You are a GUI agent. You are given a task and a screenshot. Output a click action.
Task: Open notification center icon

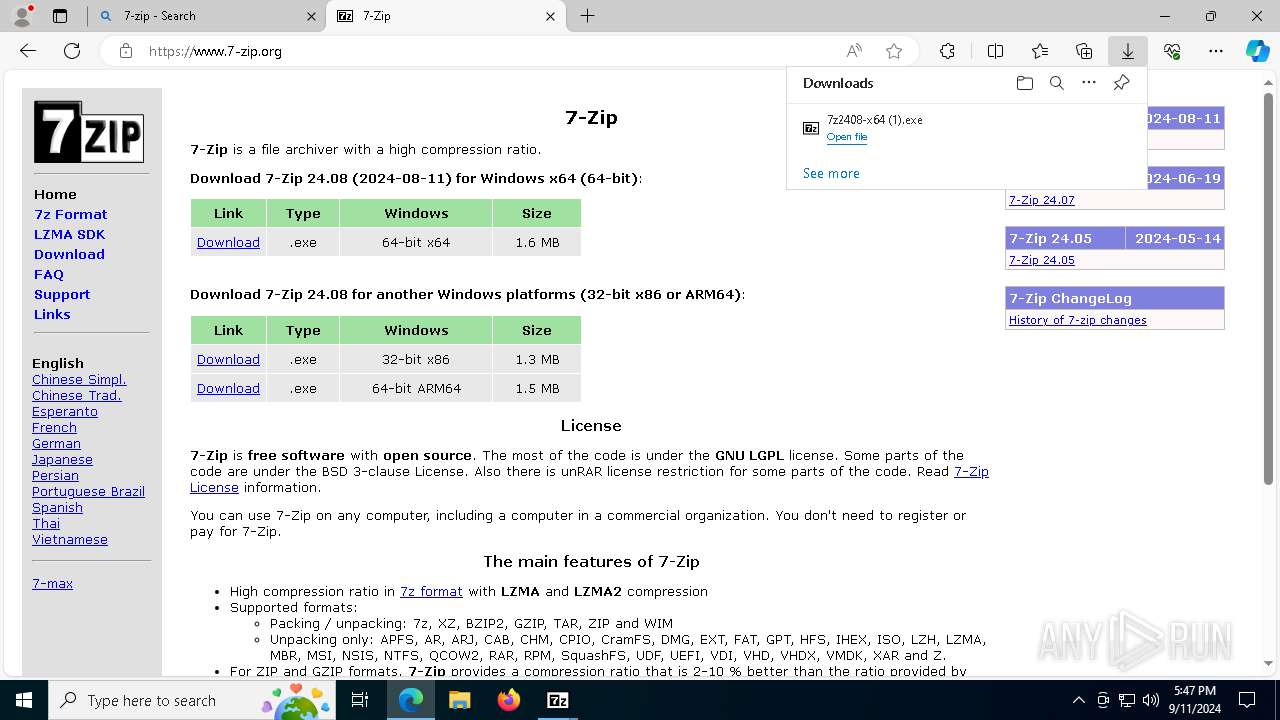[1247, 700]
